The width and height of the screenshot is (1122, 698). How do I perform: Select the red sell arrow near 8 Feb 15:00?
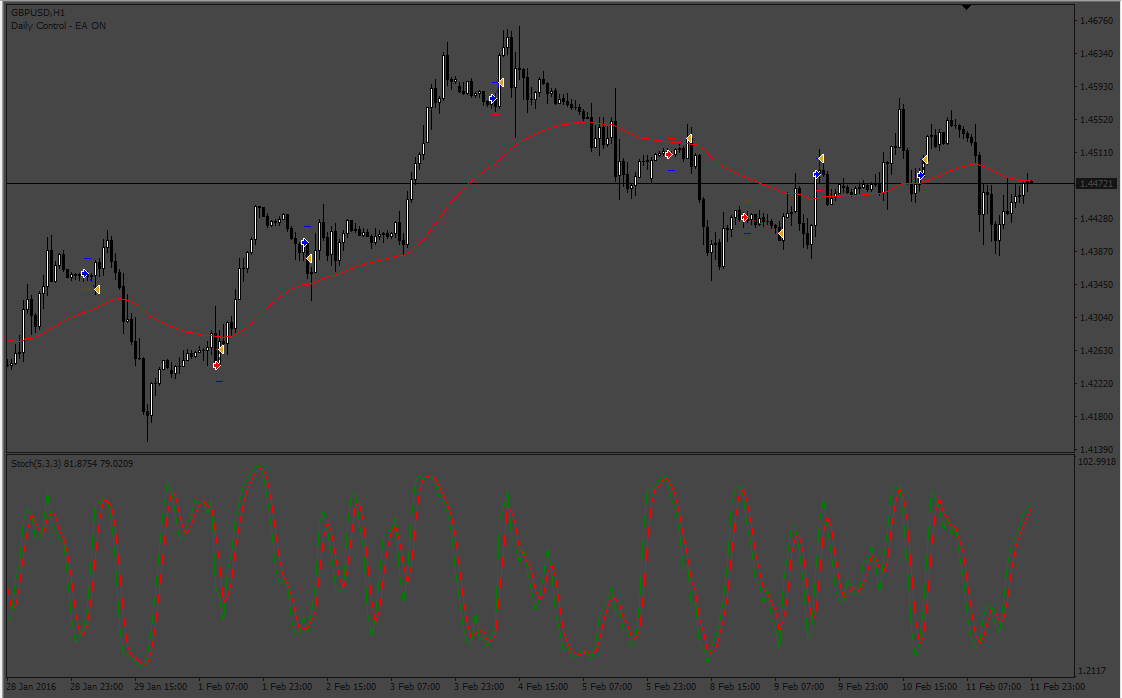(745, 217)
